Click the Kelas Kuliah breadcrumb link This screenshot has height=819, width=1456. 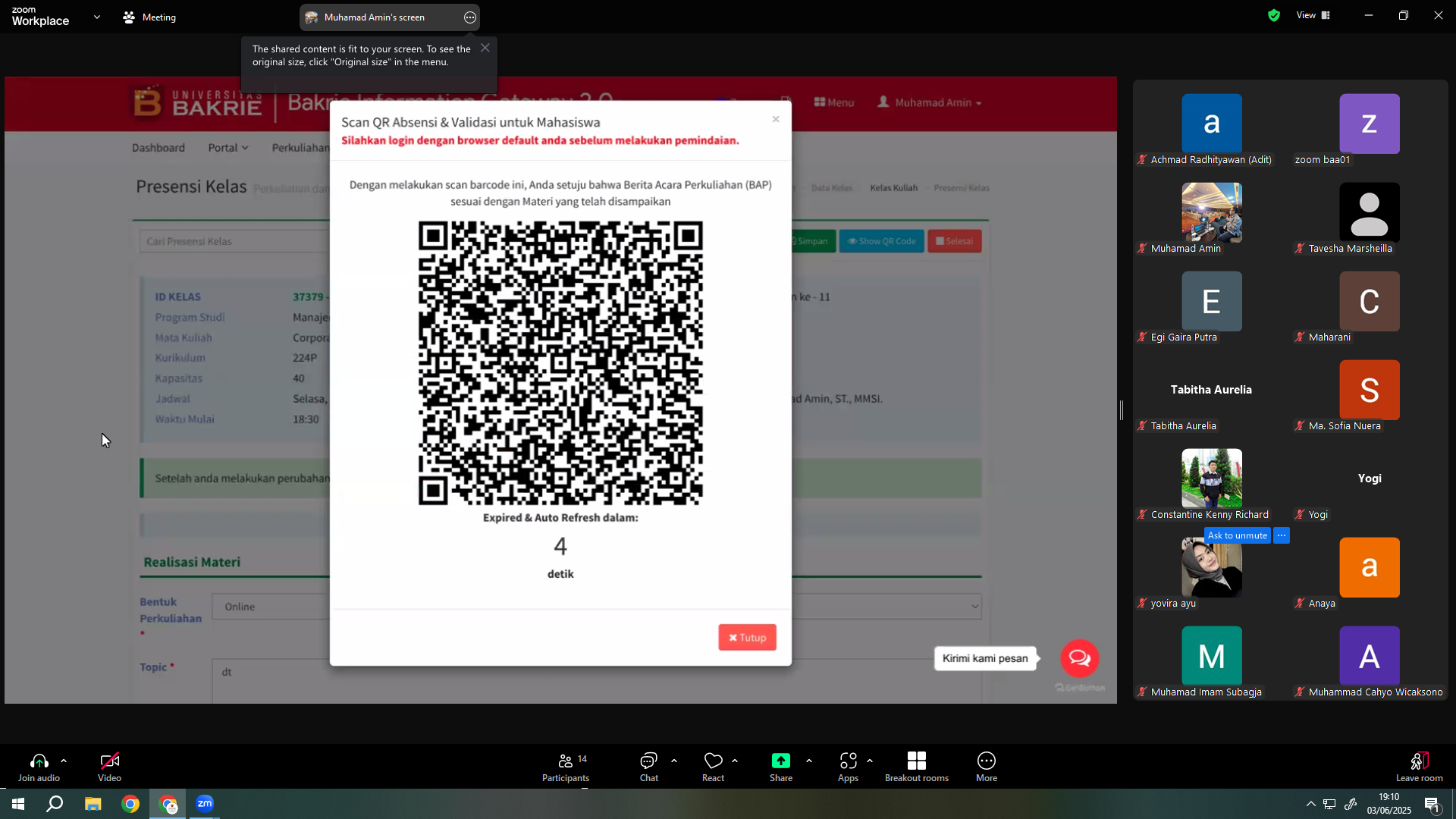(894, 188)
